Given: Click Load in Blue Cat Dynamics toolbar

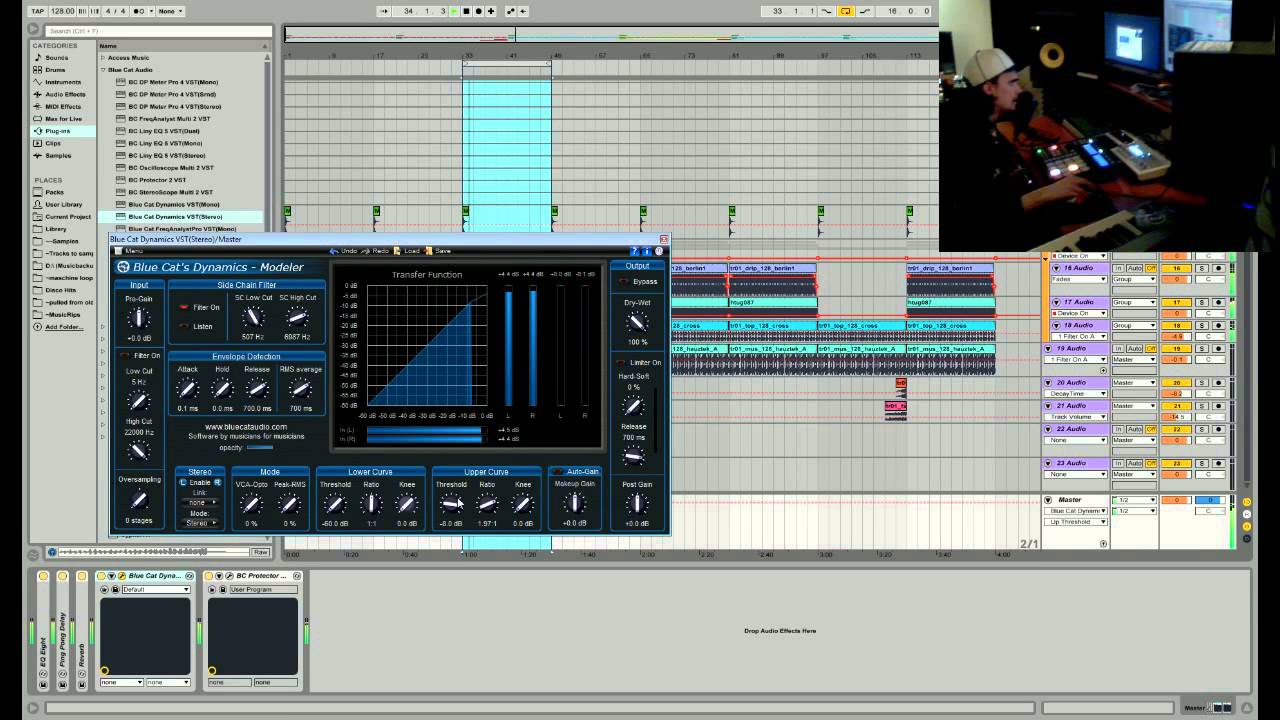Looking at the screenshot, I should click(x=407, y=251).
